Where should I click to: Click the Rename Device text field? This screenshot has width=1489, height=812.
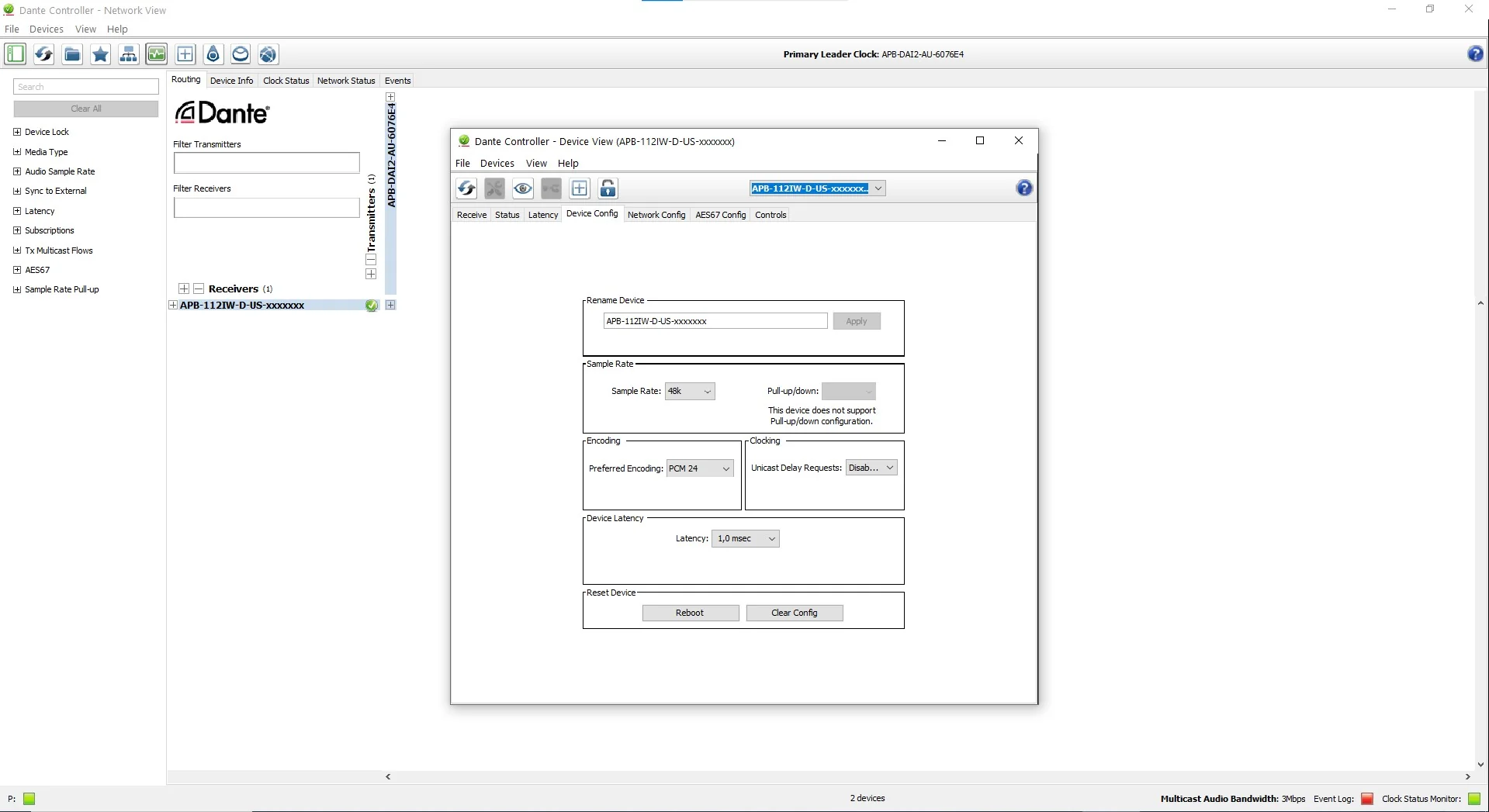pos(715,321)
